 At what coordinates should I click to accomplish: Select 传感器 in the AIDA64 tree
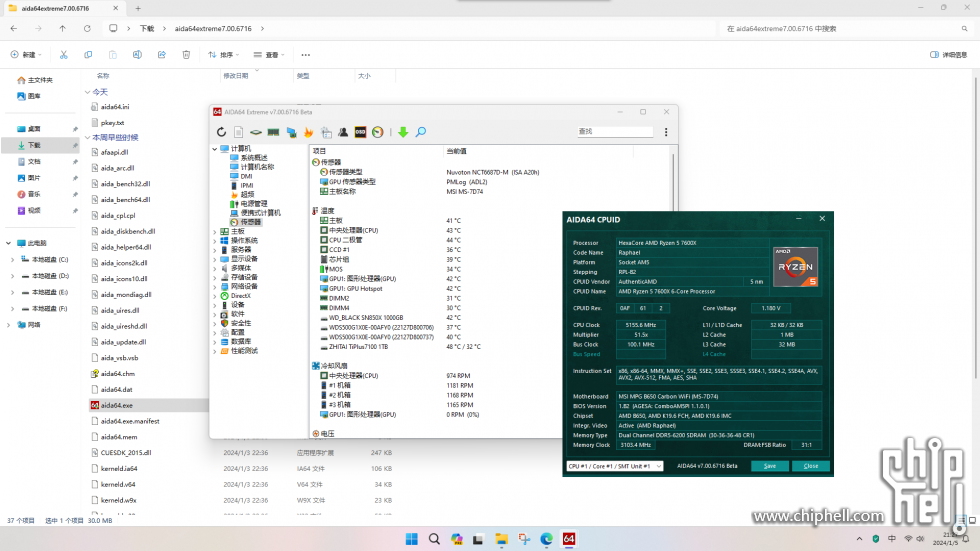point(251,222)
